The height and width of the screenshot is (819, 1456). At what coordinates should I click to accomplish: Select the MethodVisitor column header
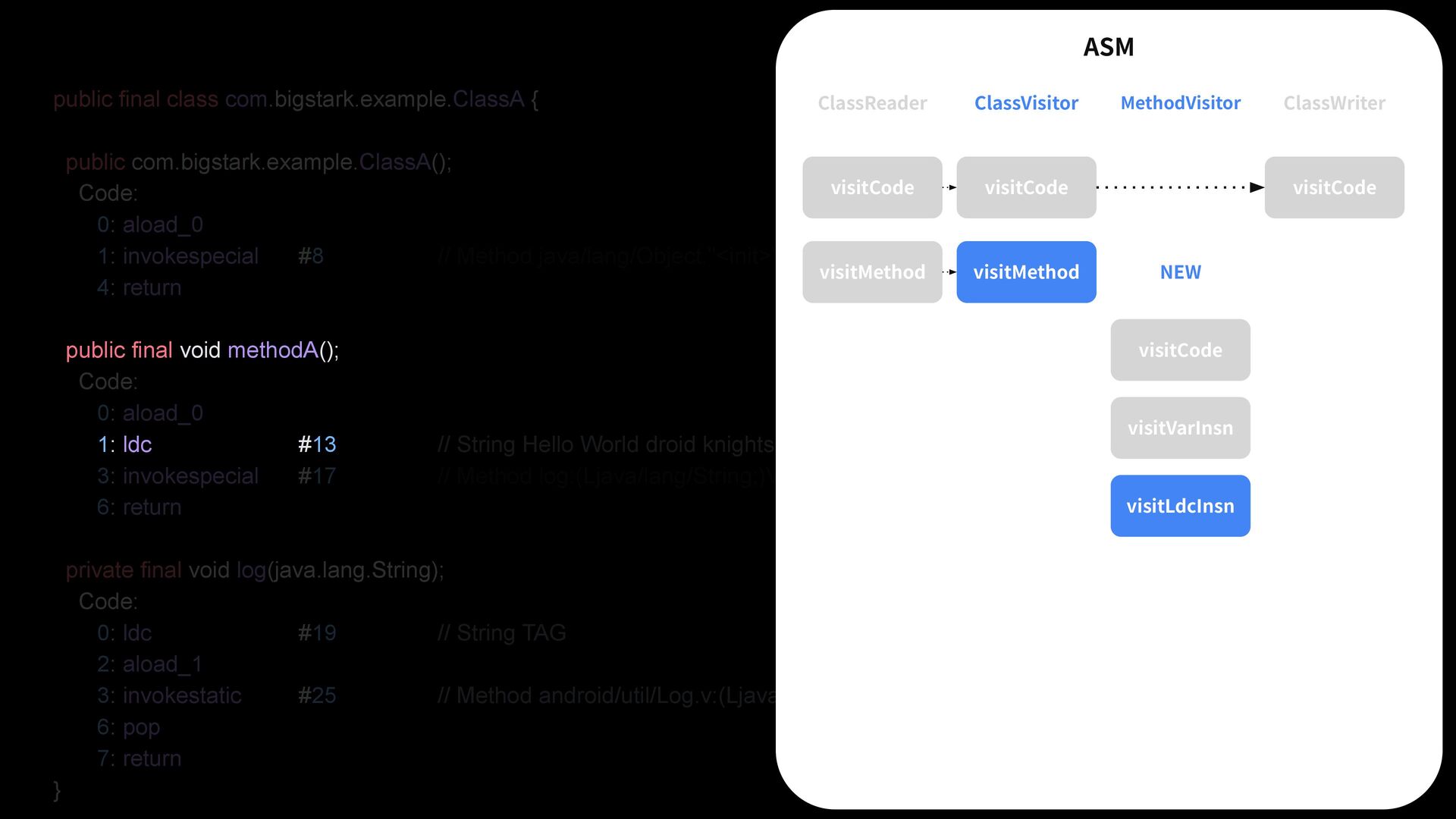coord(1180,103)
